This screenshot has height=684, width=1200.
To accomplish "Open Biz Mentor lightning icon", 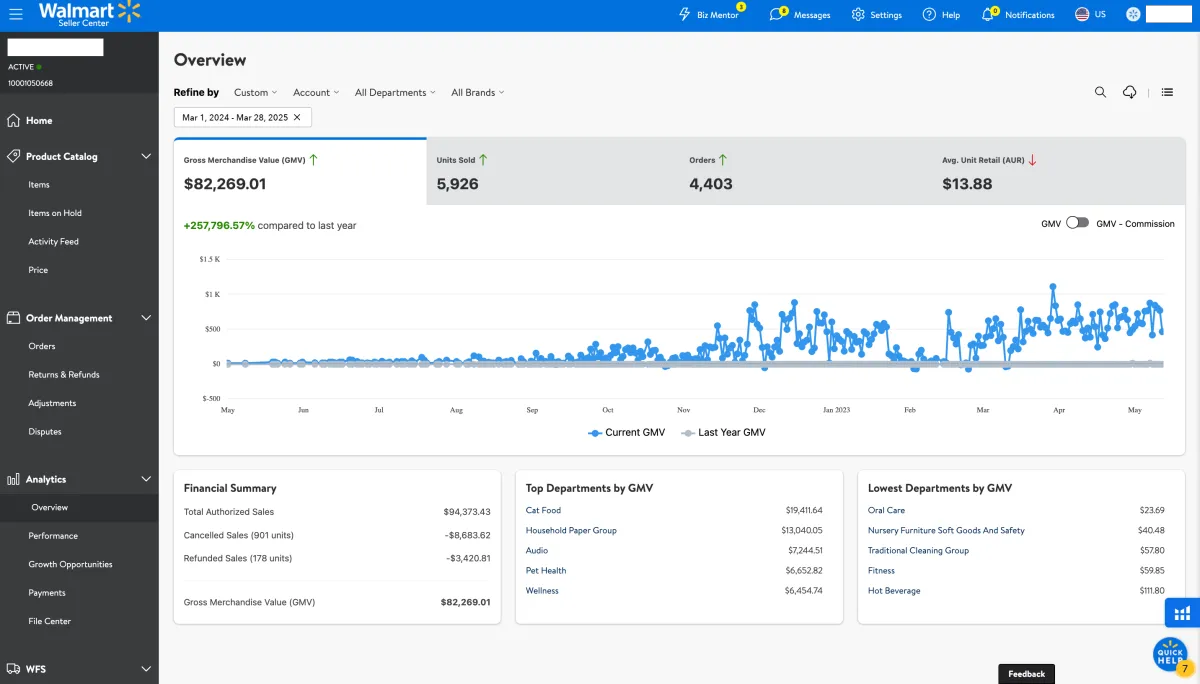I will pyautogui.click(x=685, y=15).
